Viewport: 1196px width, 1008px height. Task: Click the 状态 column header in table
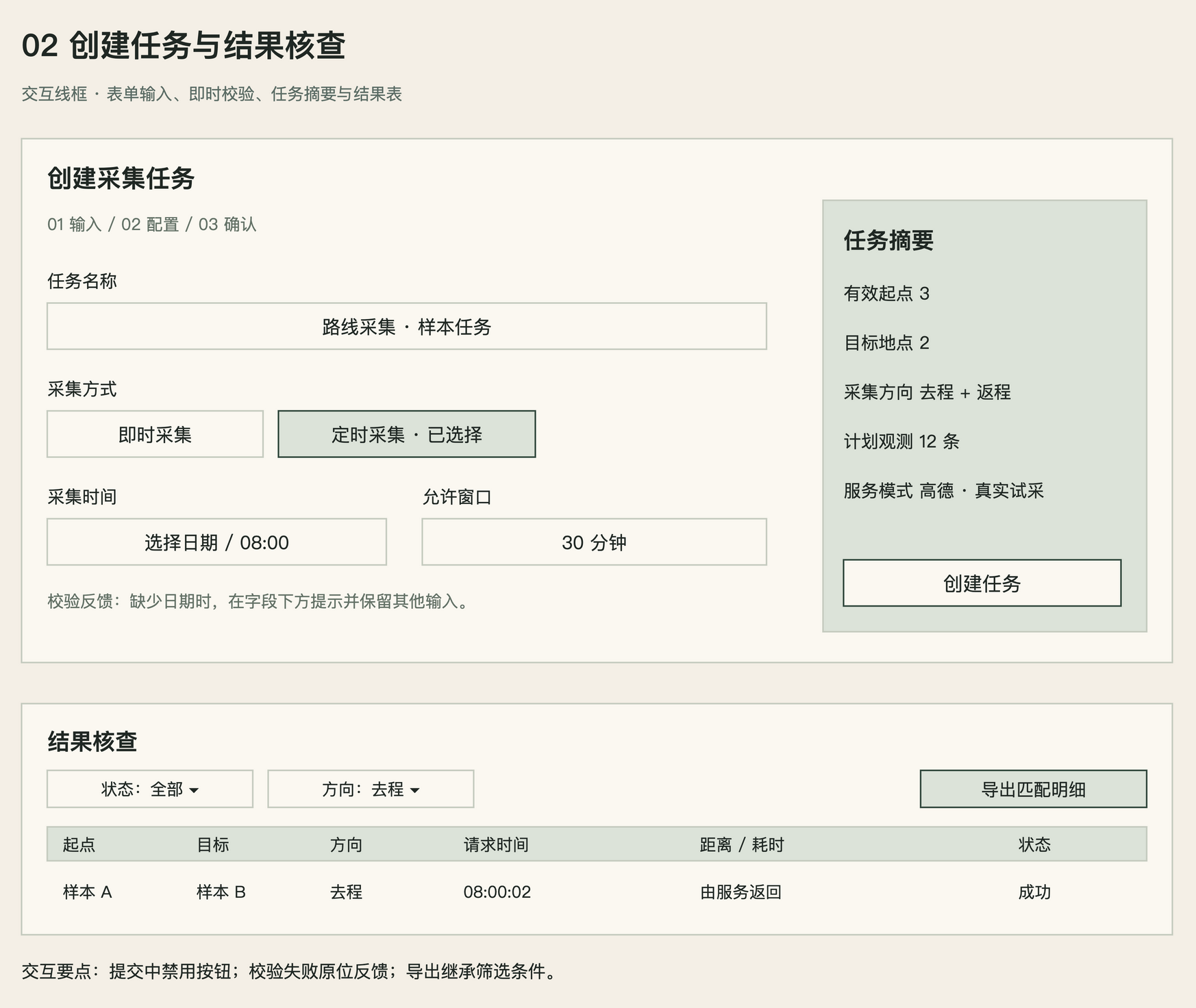tap(1034, 844)
